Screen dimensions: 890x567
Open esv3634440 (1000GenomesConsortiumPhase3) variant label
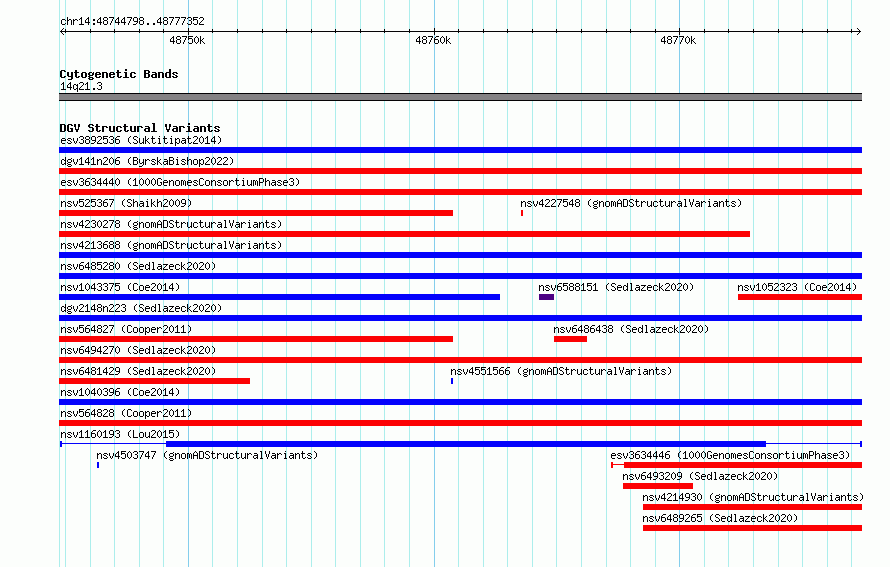(180, 182)
